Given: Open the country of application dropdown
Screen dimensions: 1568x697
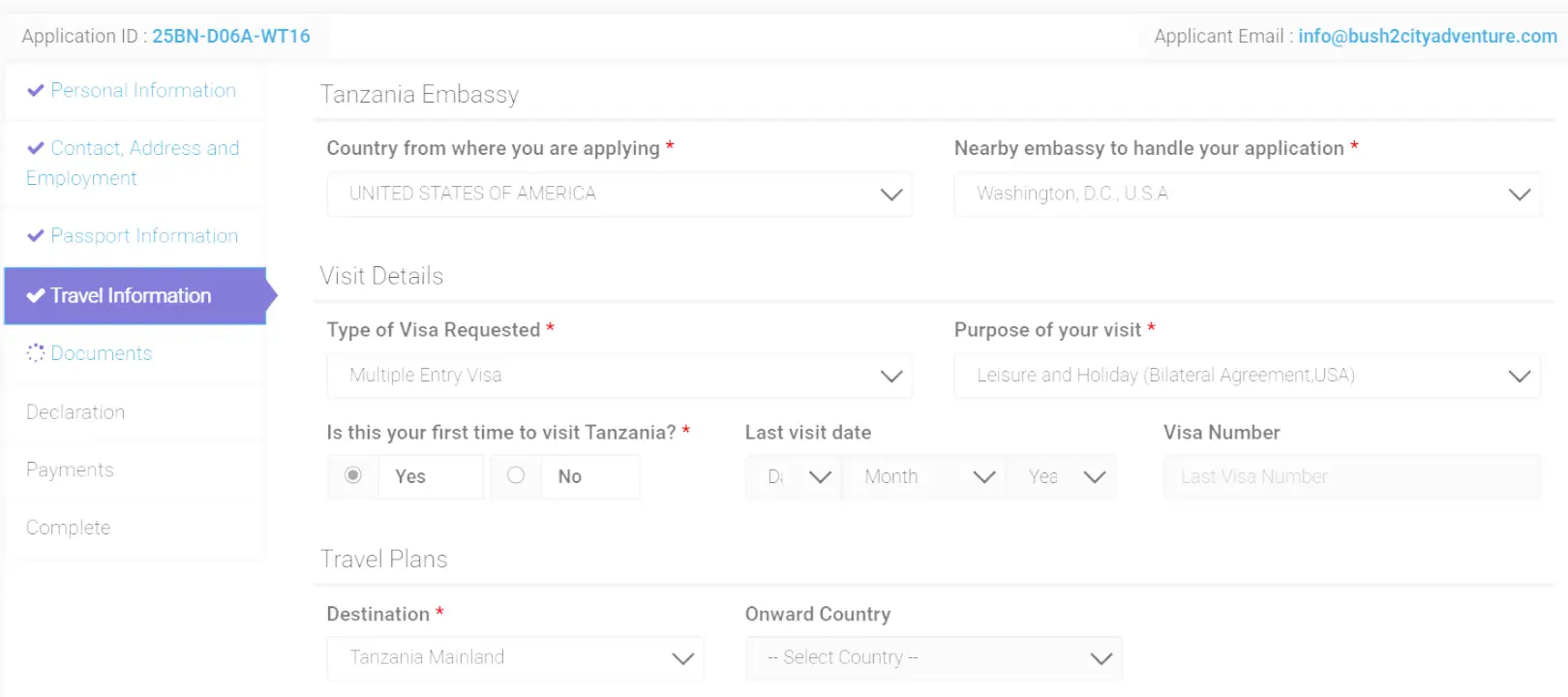Looking at the screenshot, I should pos(619,194).
